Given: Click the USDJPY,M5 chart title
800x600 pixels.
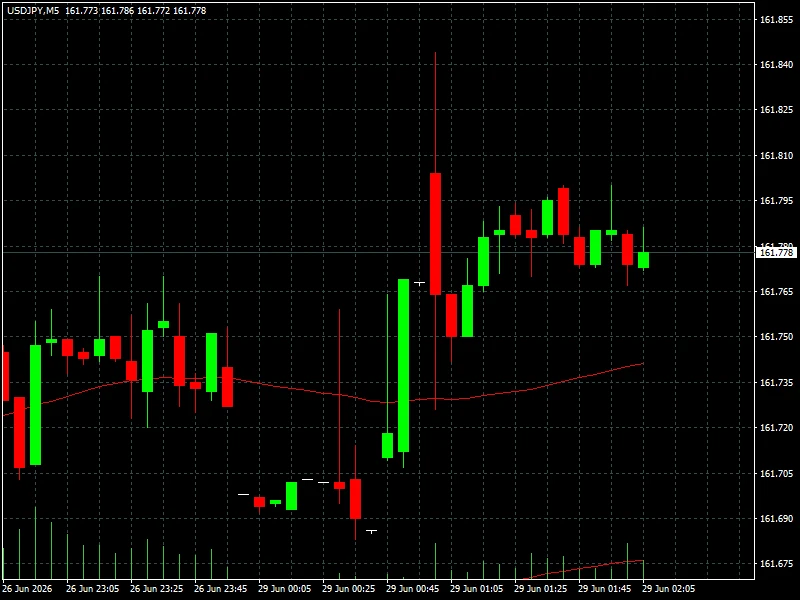Looking at the screenshot, I should click(33, 10).
